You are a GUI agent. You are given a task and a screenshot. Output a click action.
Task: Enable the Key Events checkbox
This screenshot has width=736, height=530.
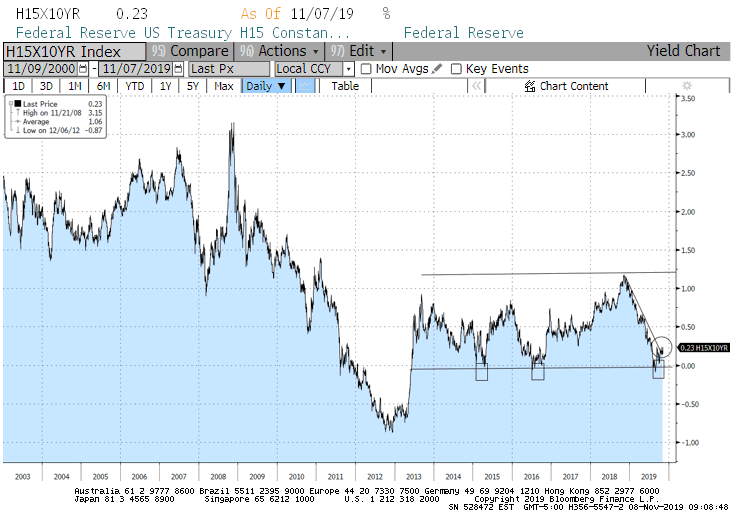(456, 69)
